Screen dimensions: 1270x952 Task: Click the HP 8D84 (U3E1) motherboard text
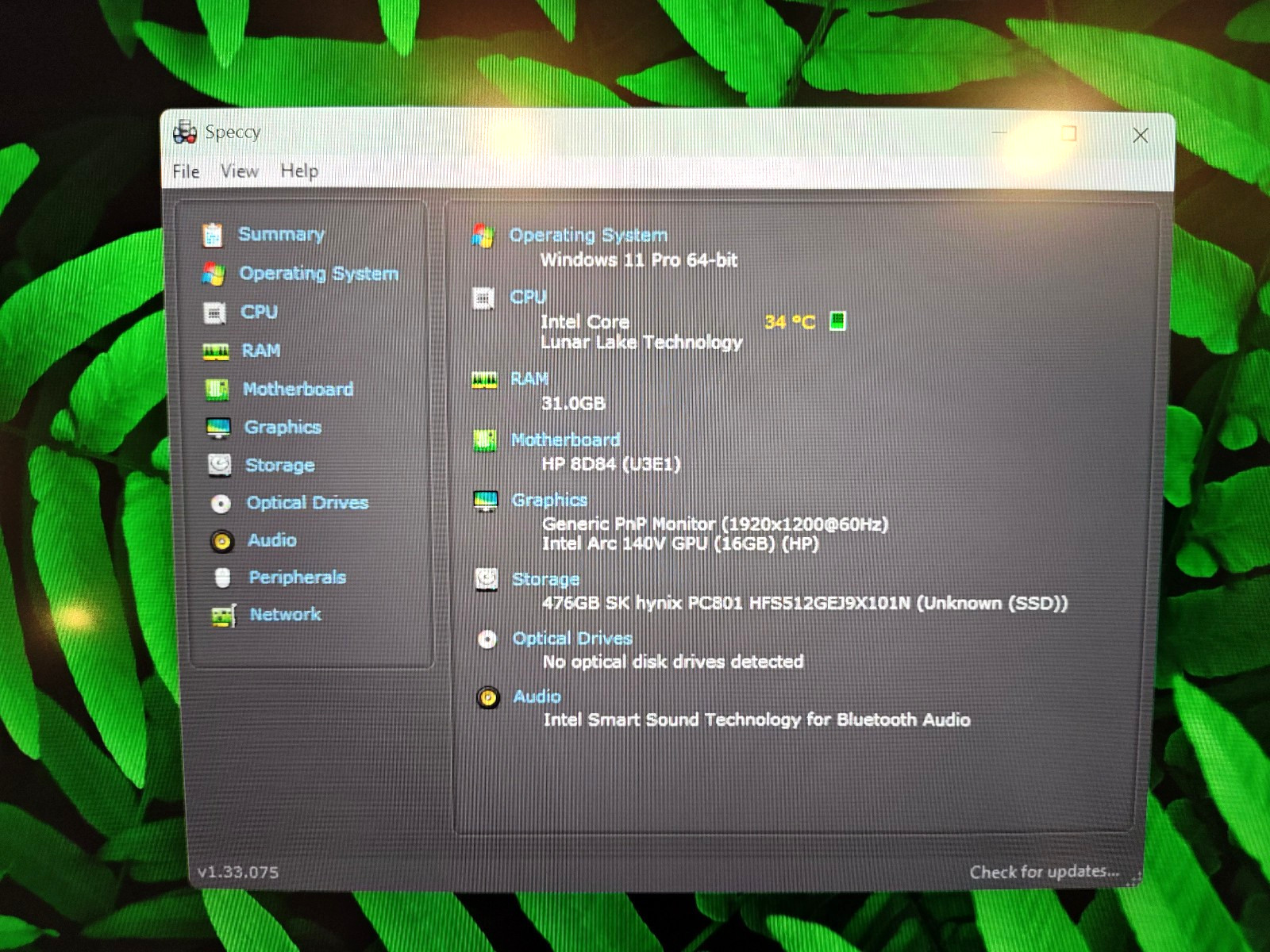[611, 464]
